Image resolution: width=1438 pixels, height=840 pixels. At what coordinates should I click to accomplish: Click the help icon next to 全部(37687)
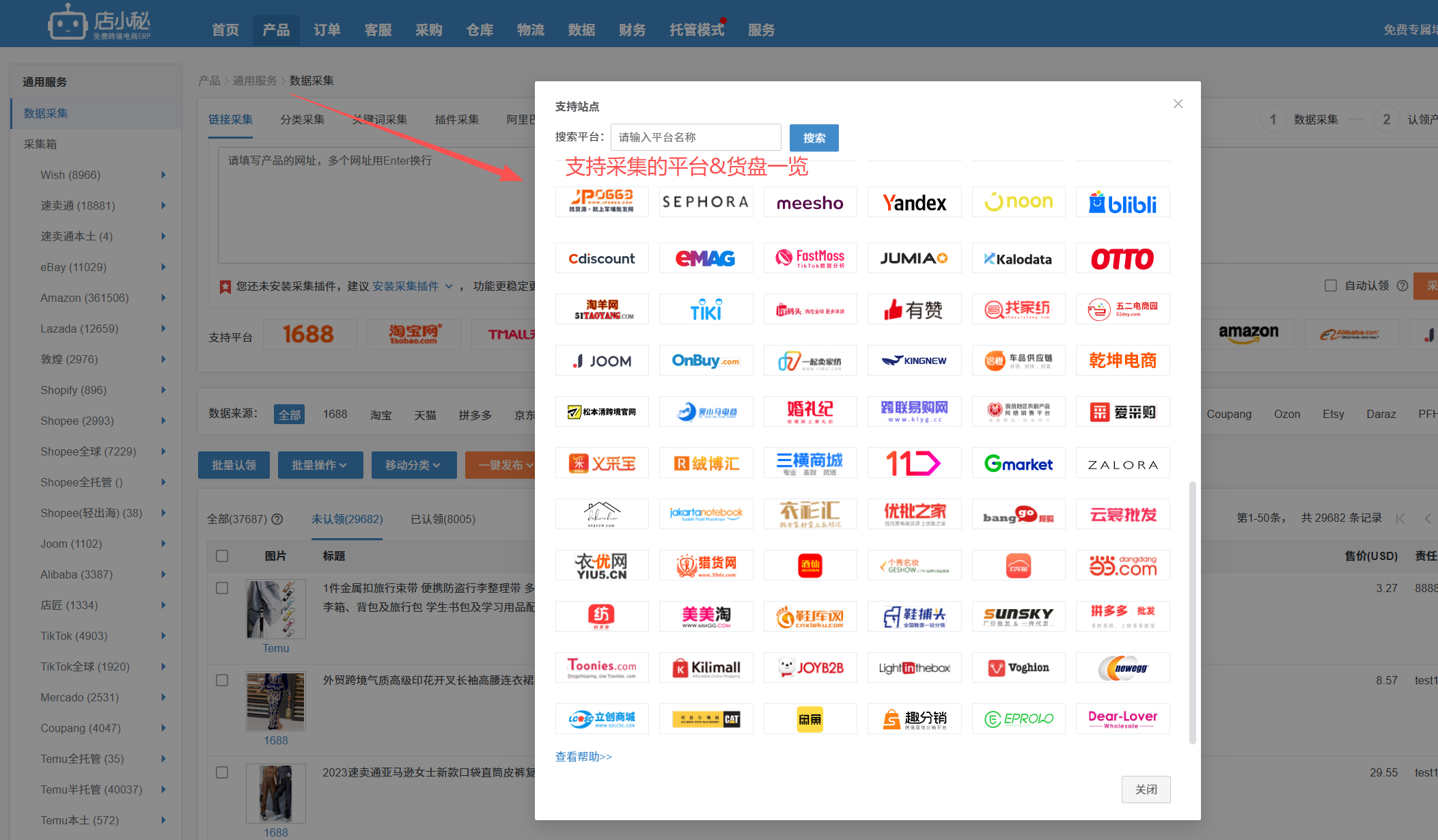tap(277, 519)
